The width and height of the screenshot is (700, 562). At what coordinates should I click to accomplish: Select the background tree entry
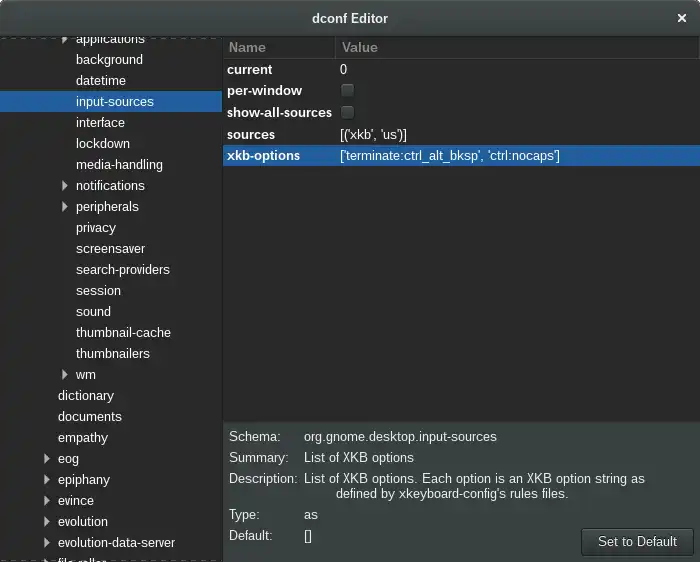point(109,59)
